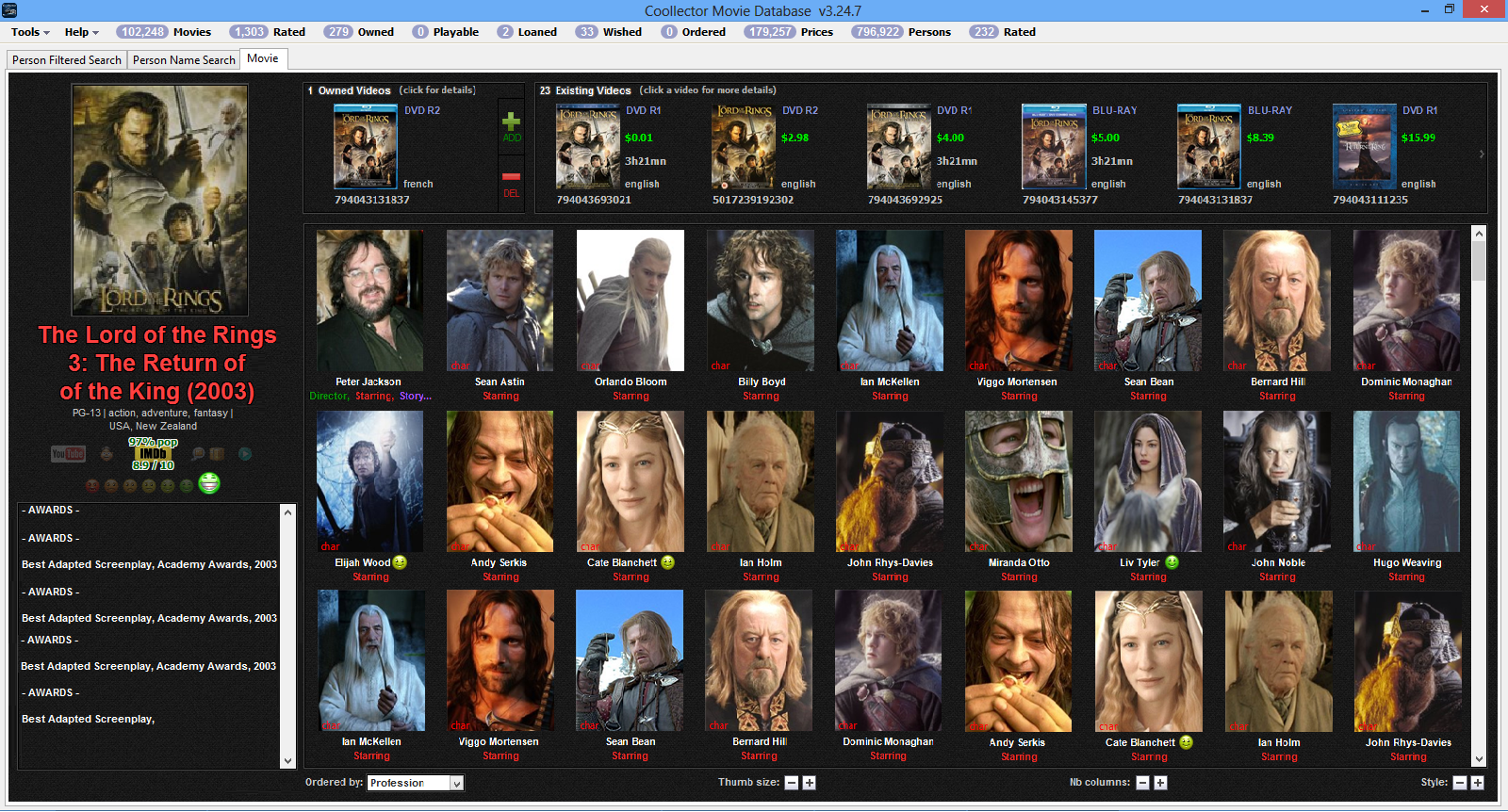This screenshot has height=812, width=1508.
Task: Click the cast grid scroll down arrow
Action: [1479, 759]
